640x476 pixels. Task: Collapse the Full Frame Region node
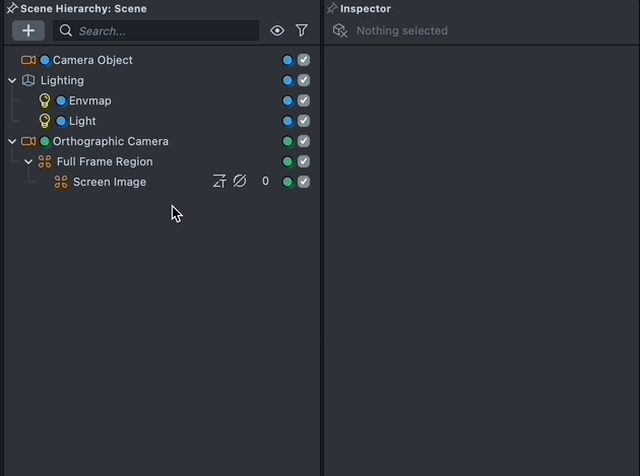[28, 162]
